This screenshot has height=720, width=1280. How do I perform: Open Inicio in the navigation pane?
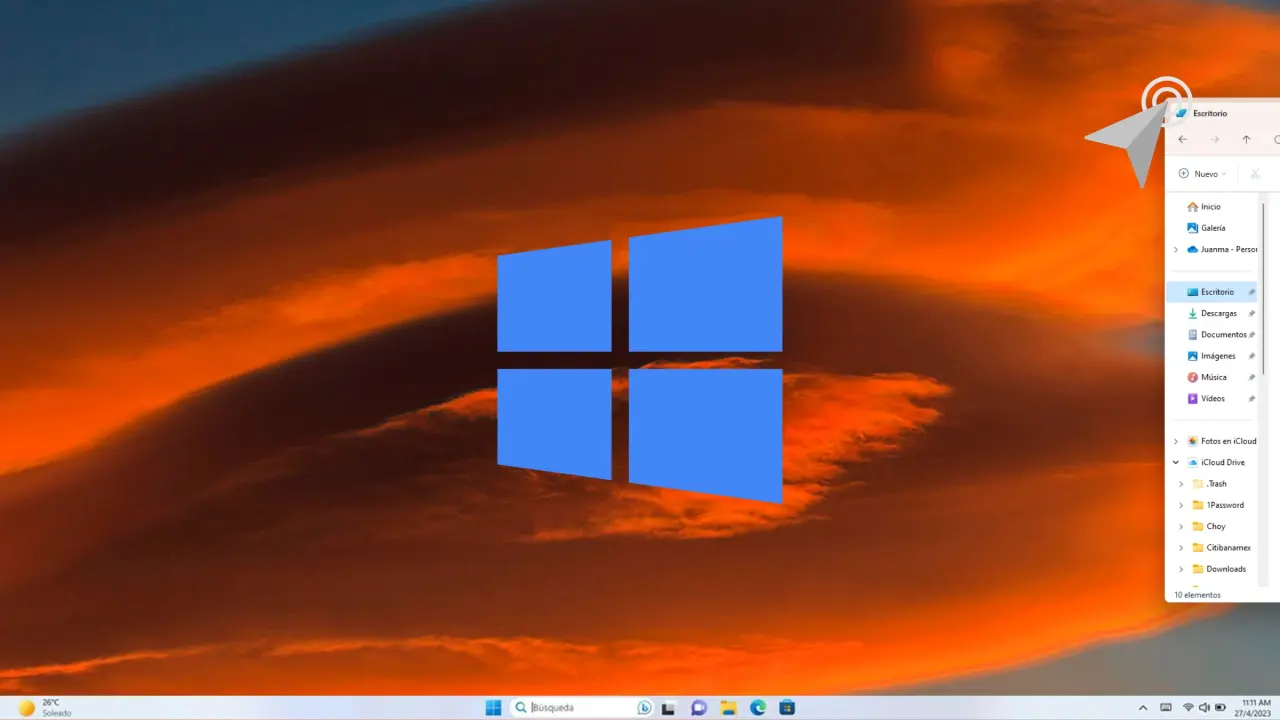click(x=1210, y=207)
